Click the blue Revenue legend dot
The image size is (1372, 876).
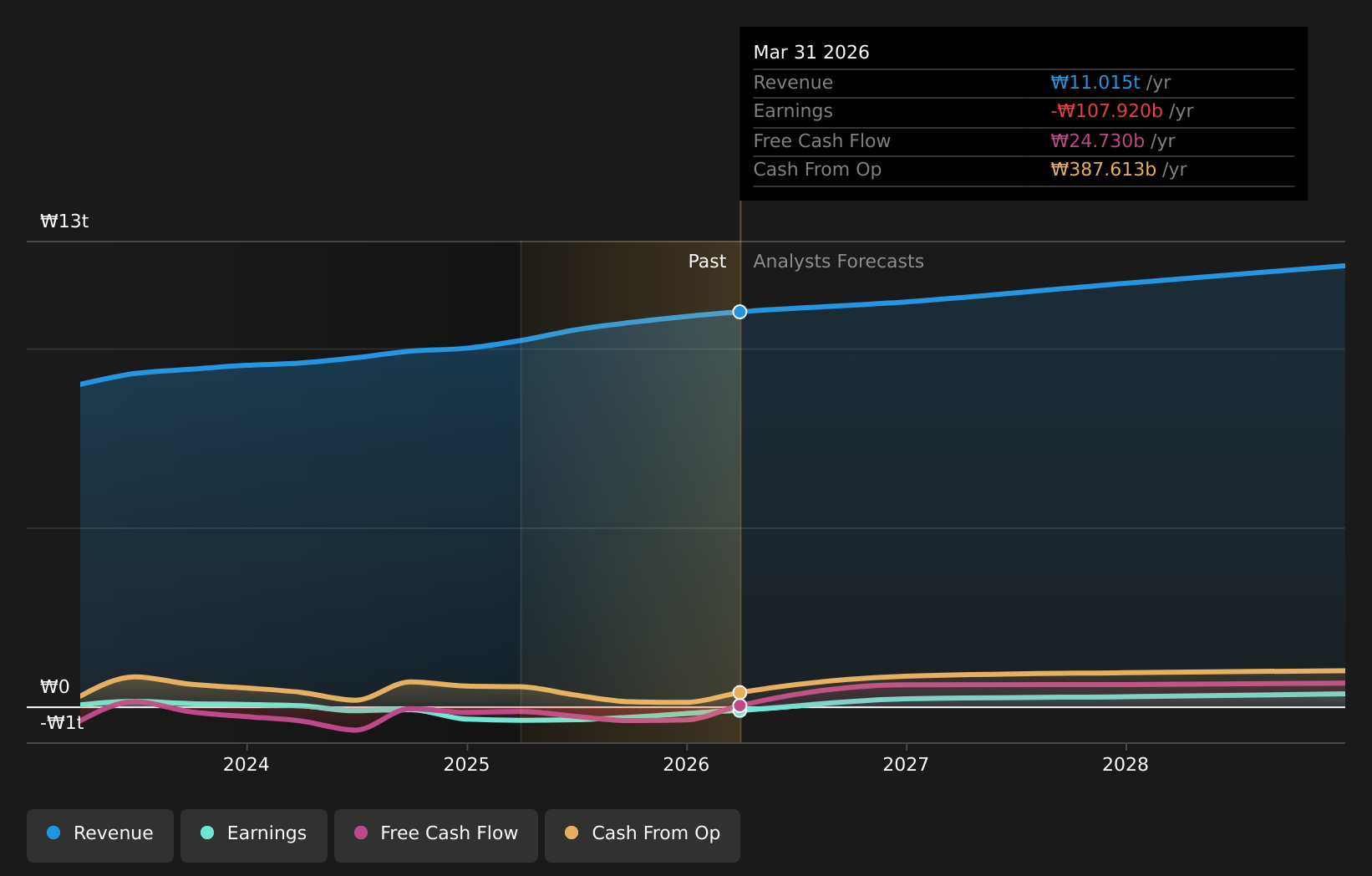[x=53, y=833]
